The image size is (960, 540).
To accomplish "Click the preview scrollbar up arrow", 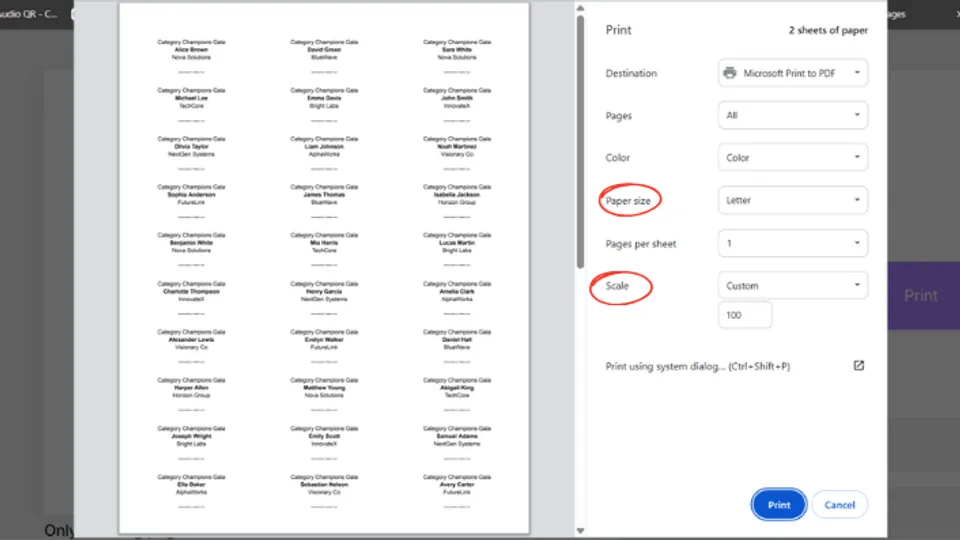I will click(x=580, y=9).
